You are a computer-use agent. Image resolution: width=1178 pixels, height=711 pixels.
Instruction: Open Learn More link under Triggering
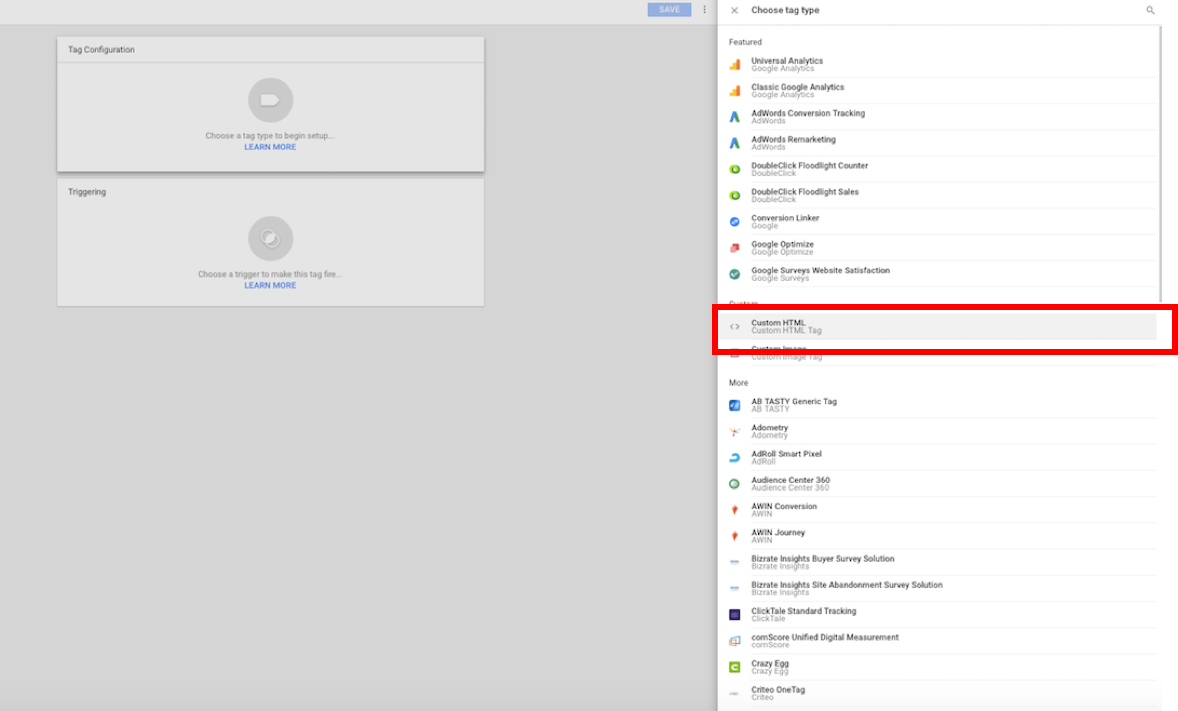(270, 285)
